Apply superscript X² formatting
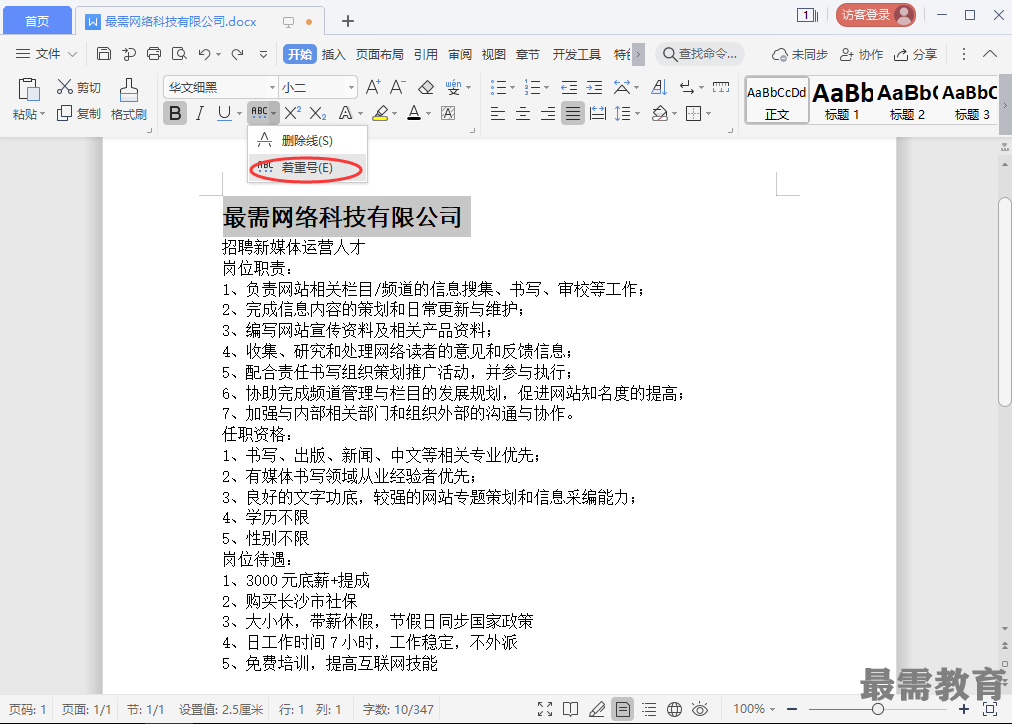The width and height of the screenshot is (1012, 724). [292, 114]
